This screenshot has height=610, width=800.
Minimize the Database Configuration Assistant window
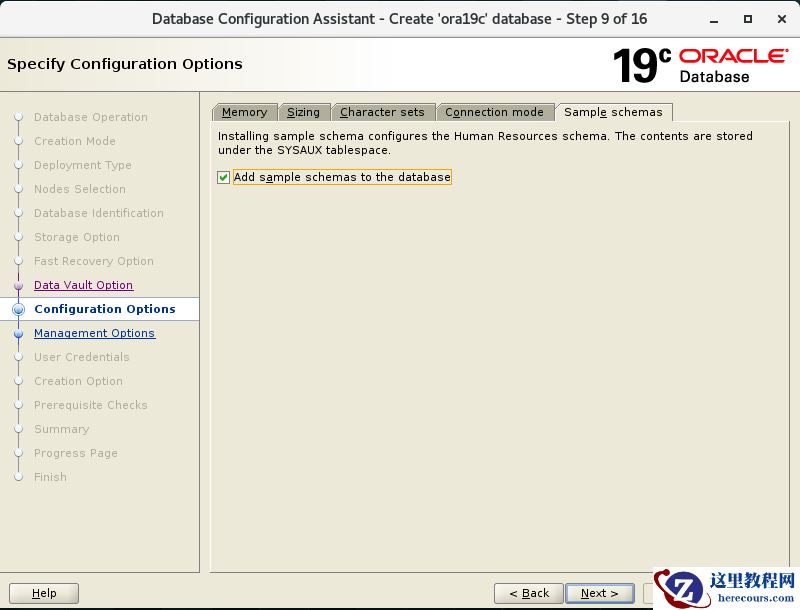[714, 19]
